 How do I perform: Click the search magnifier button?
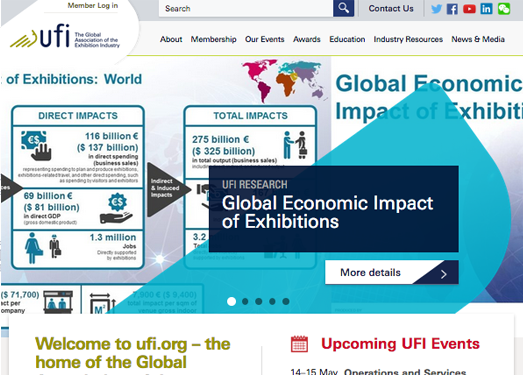343,8
